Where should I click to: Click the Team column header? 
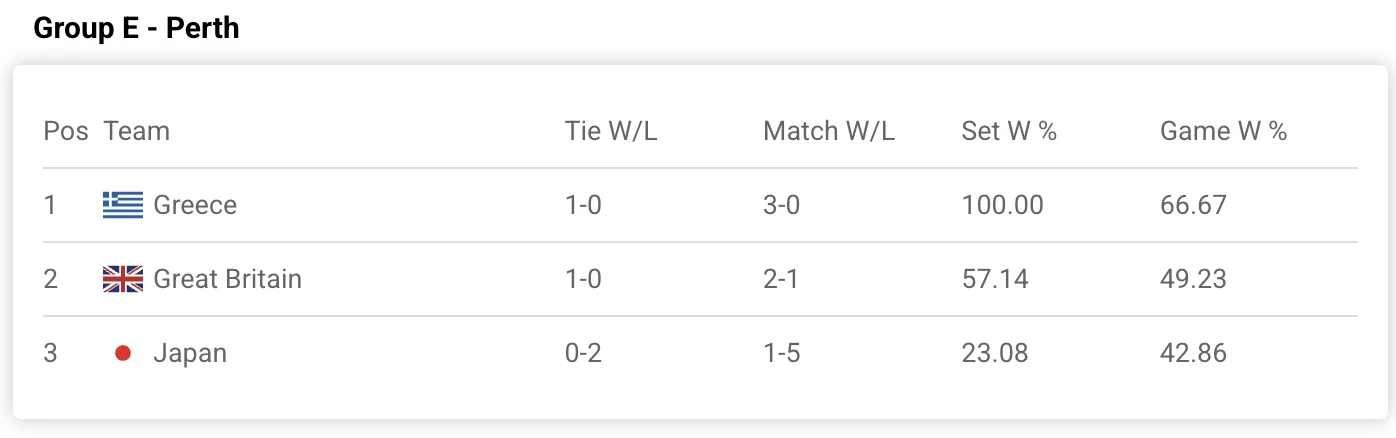pyautogui.click(x=137, y=131)
